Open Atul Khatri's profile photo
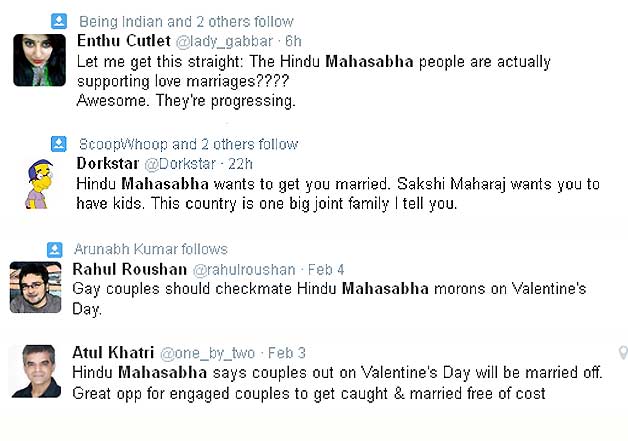Image resolution: width=628 pixels, height=441 pixels. [36, 371]
